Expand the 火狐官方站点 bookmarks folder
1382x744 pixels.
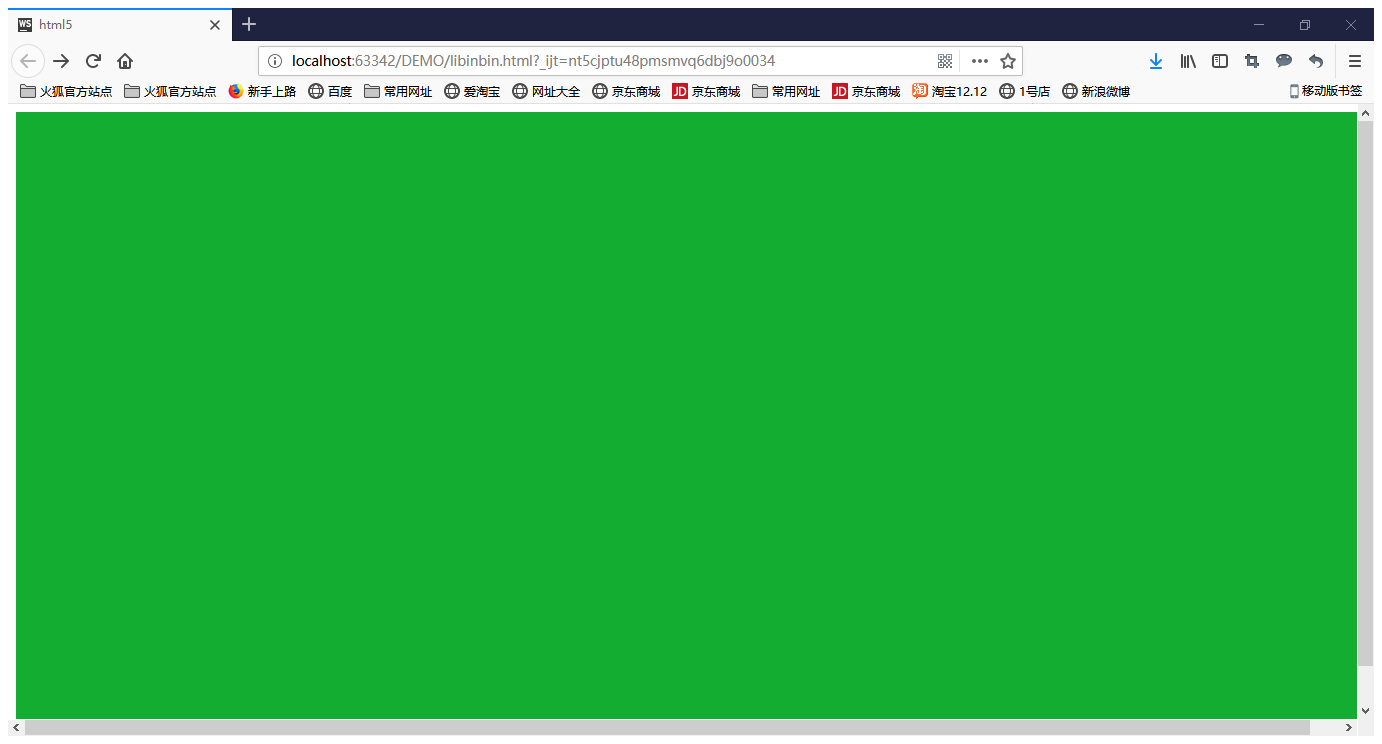click(x=65, y=90)
